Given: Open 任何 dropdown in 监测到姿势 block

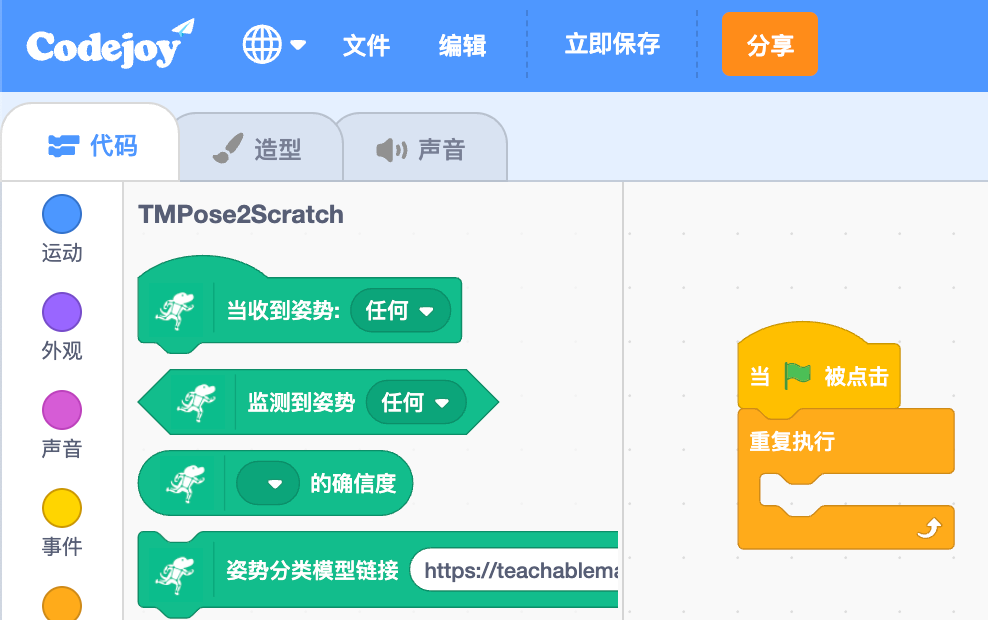Looking at the screenshot, I should click(x=416, y=402).
